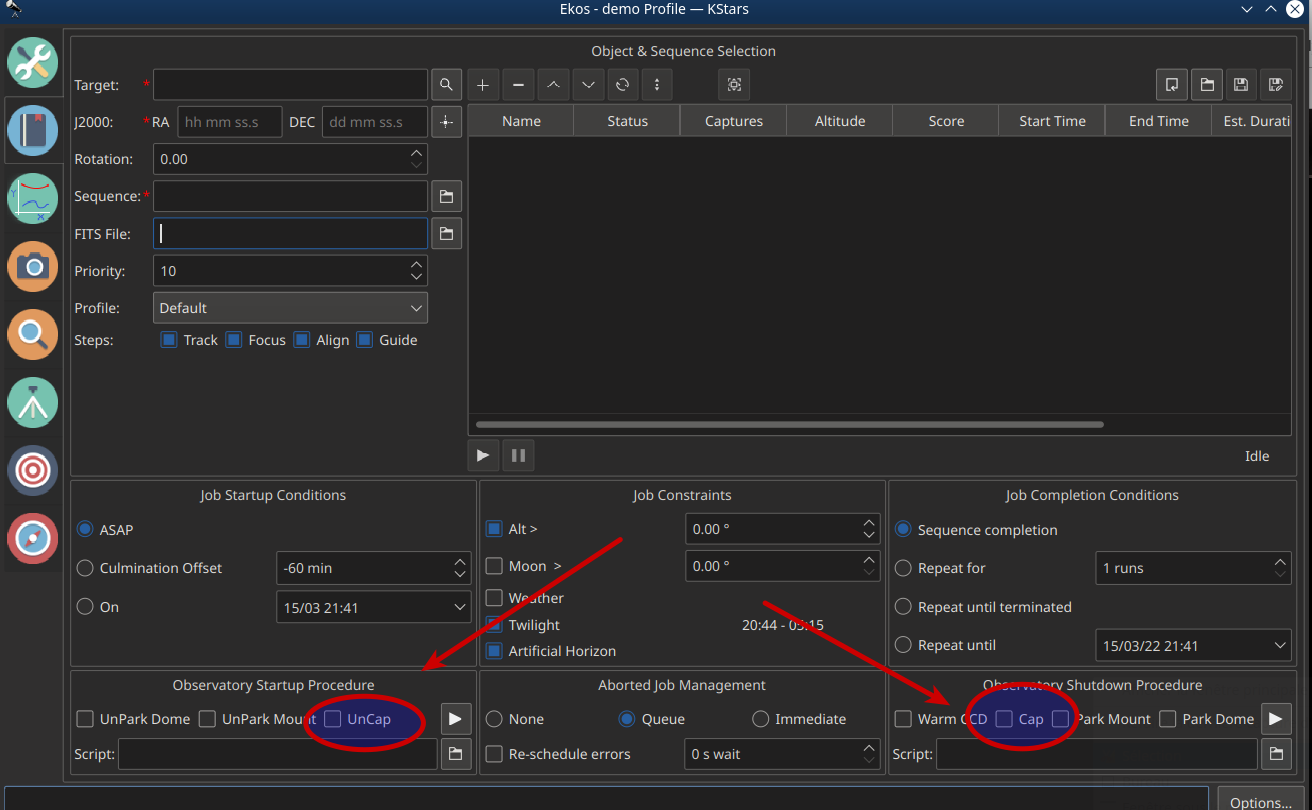
Task: Expand the Profile dropdown showing Default
Action: pos(290,308)
